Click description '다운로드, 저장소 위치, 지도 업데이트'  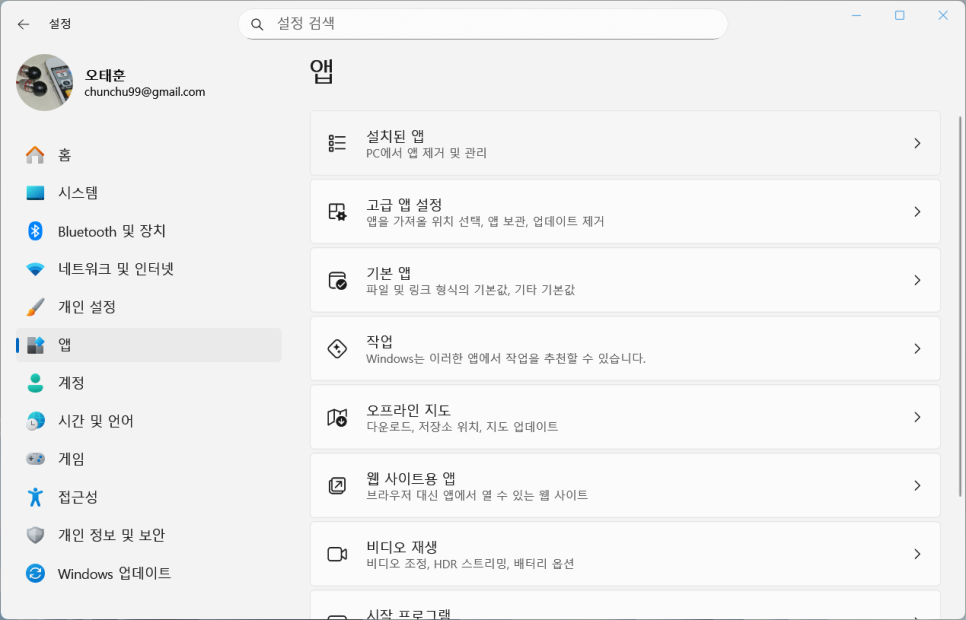(462, 426)
